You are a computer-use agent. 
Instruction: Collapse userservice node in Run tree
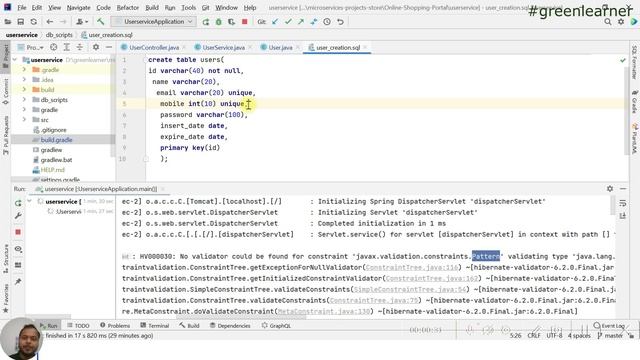(29, 201)
